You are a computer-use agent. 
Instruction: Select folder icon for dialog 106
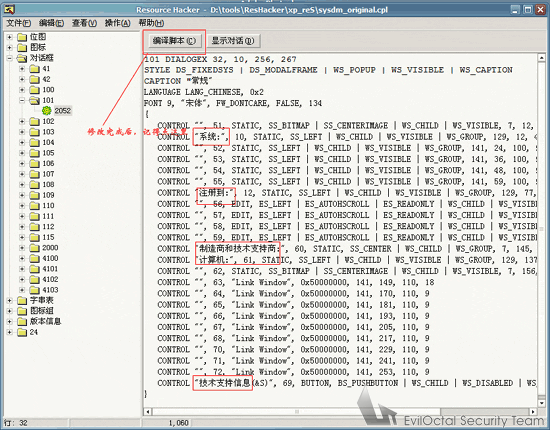[34, 163]
